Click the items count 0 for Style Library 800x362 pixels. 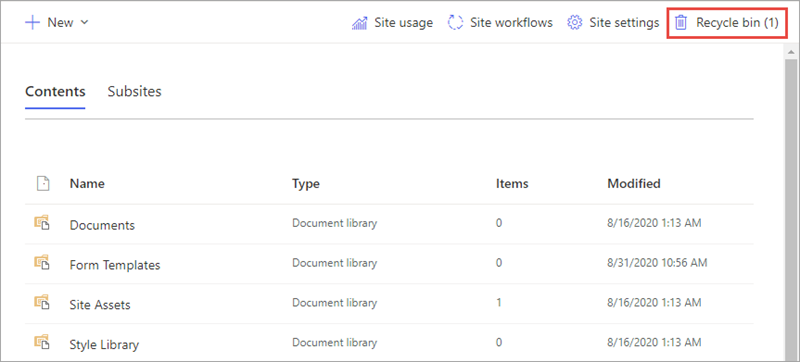click(x=499, y=342)
